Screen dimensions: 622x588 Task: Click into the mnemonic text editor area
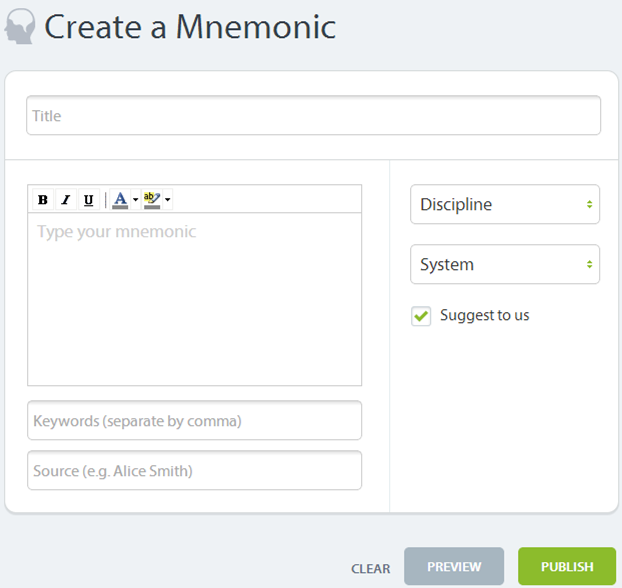[194, 299]
